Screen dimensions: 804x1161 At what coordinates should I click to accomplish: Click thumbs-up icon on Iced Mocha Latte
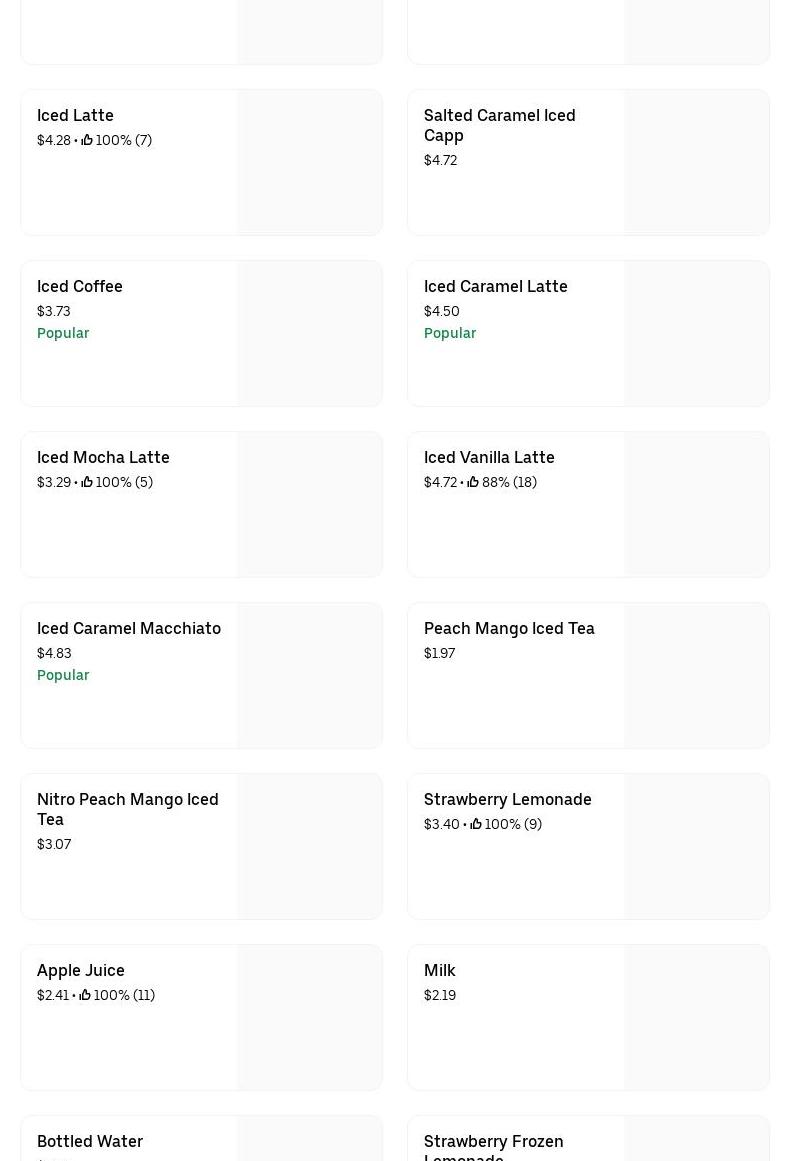click(x=87, y=483)
